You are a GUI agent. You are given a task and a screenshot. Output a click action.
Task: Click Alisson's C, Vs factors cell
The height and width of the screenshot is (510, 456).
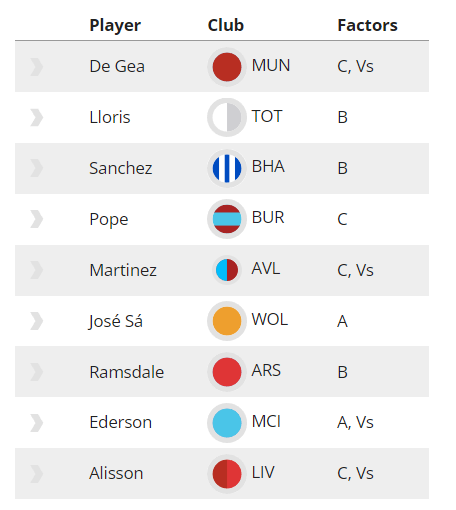[x=355, y=473]
